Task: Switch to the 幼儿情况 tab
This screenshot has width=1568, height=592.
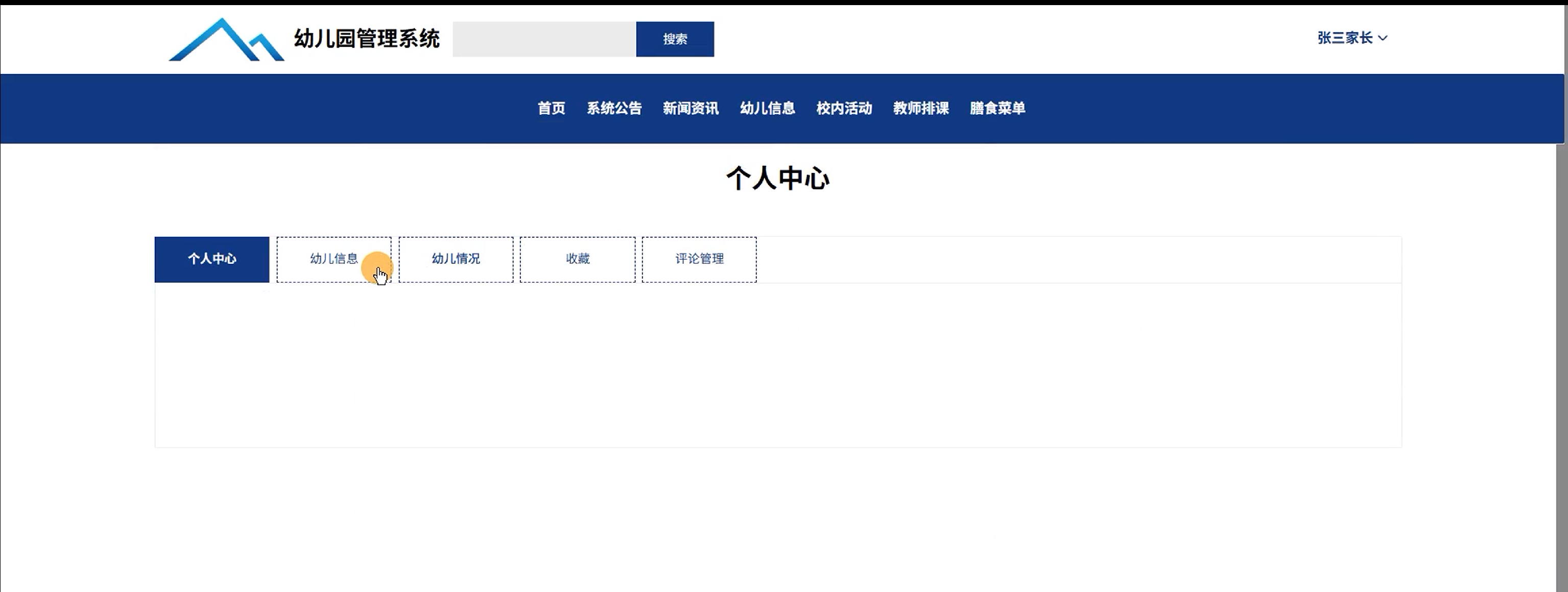Action: (456, 259)
